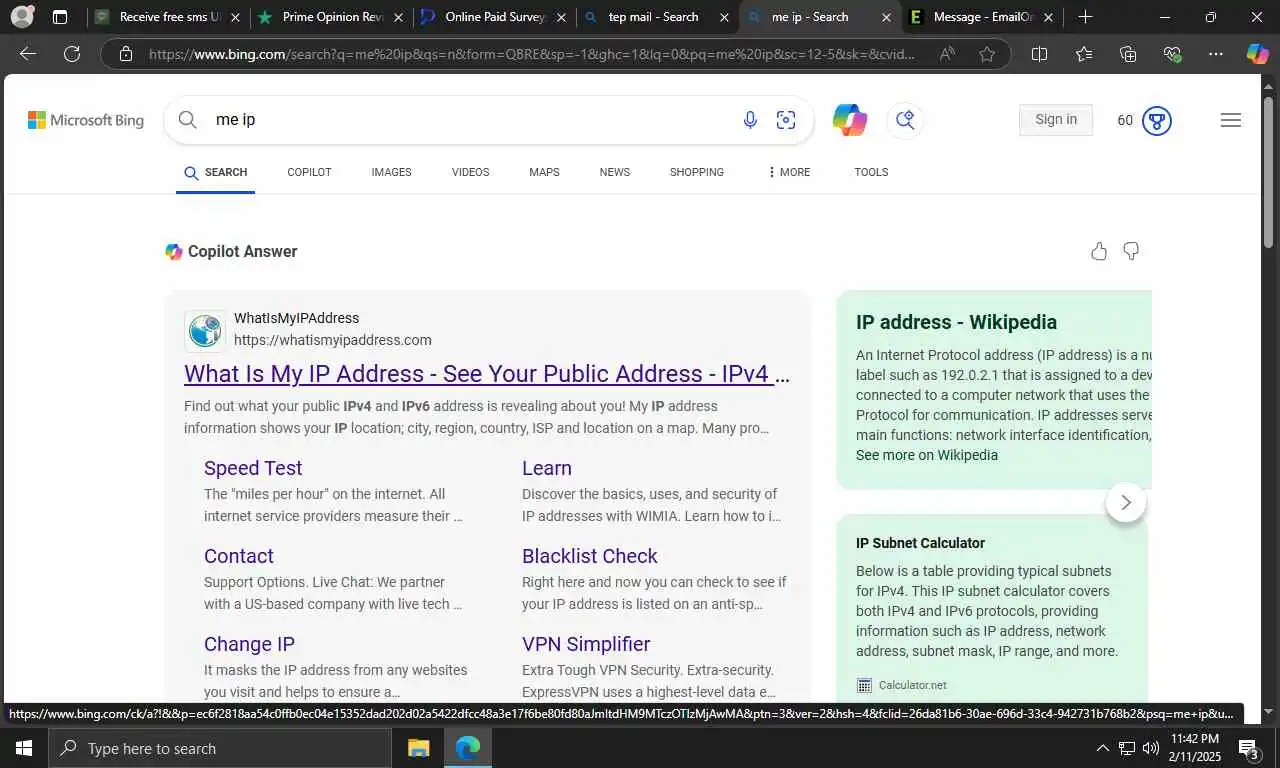Go back using the browser back arrow
1280x768 pixels.
[28, 54]
